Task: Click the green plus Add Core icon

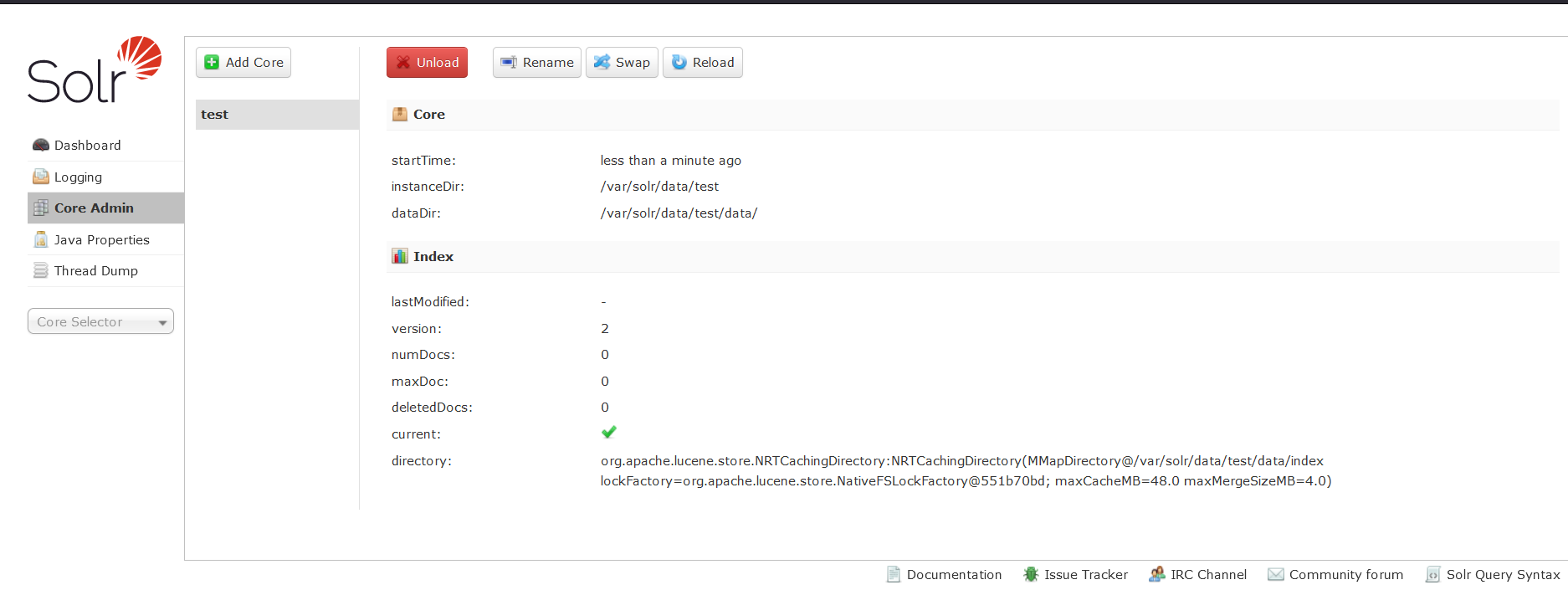Action: 212,63
